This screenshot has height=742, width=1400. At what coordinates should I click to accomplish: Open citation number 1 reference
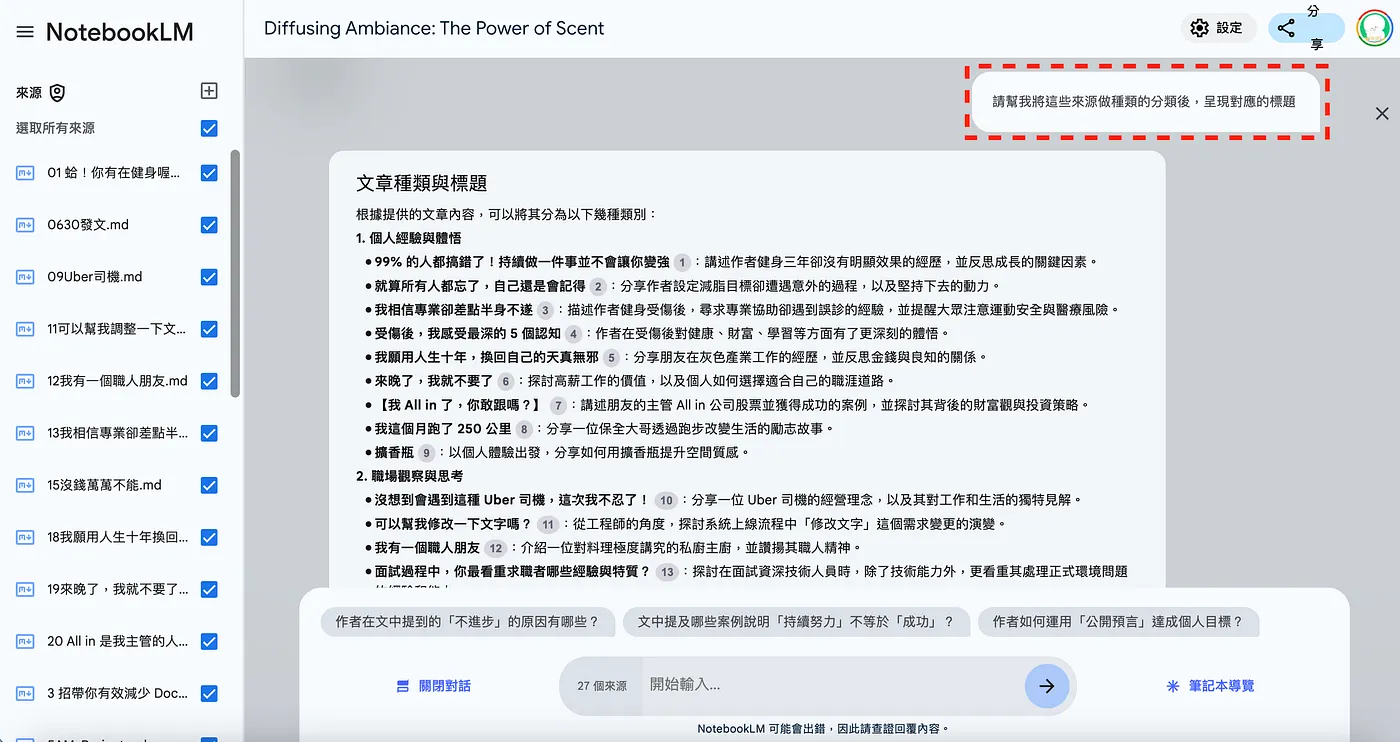[682, 262]
